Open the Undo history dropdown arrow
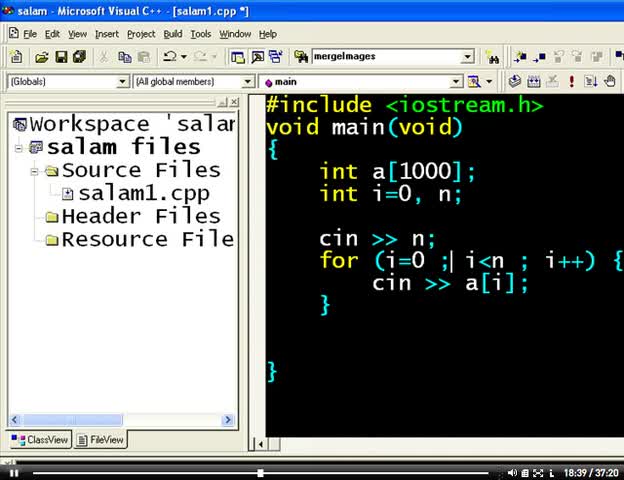Image resolution: width=624 pixels, height=480 pixels. (184, 57)
